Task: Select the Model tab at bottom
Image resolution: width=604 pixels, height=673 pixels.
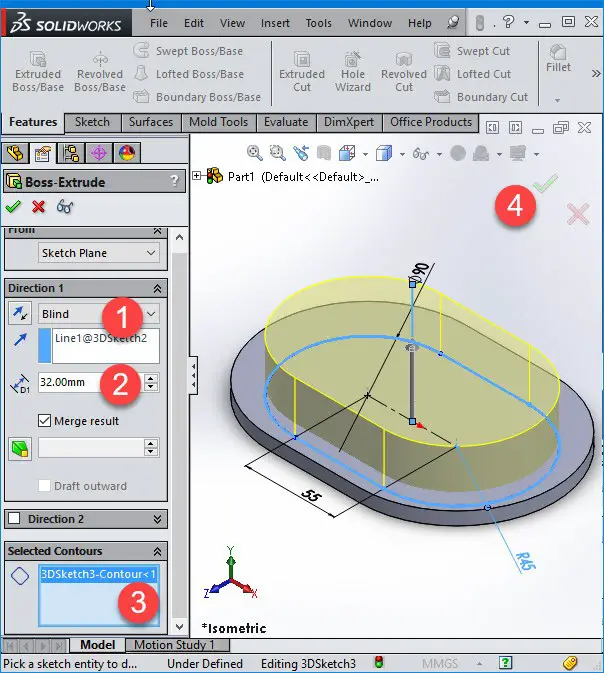Action: coord(97,645)
